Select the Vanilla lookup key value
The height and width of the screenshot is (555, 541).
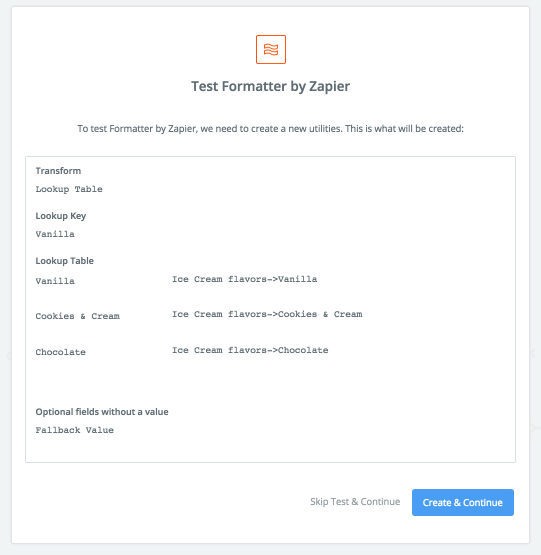point(55,234)
